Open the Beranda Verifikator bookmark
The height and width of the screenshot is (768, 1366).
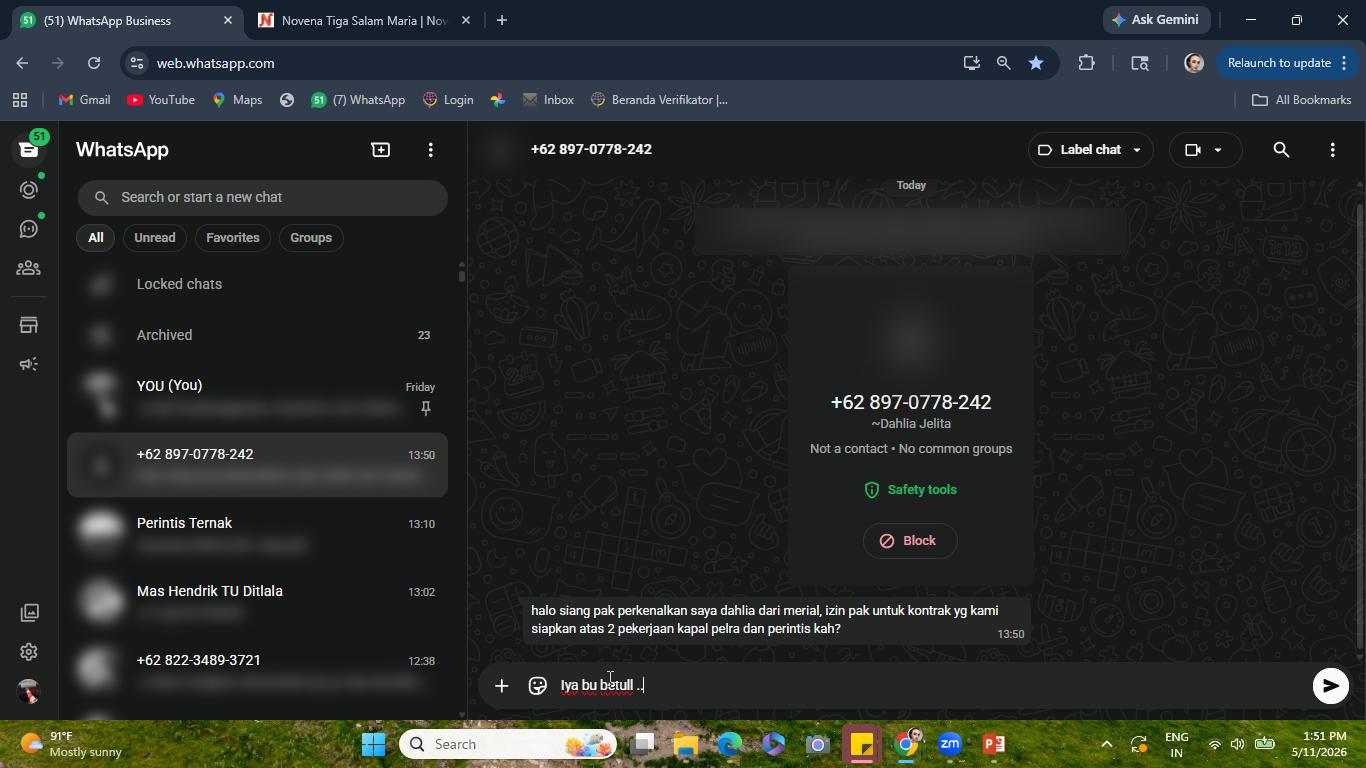[659, 100]
